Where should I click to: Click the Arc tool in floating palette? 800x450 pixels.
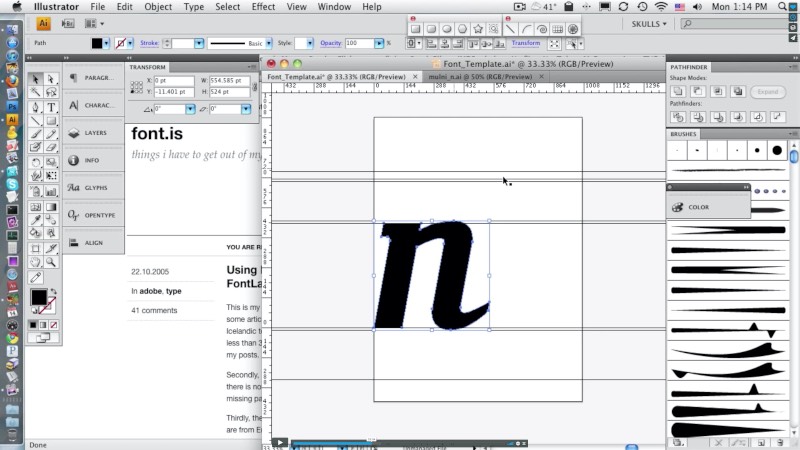pos(526,29)
